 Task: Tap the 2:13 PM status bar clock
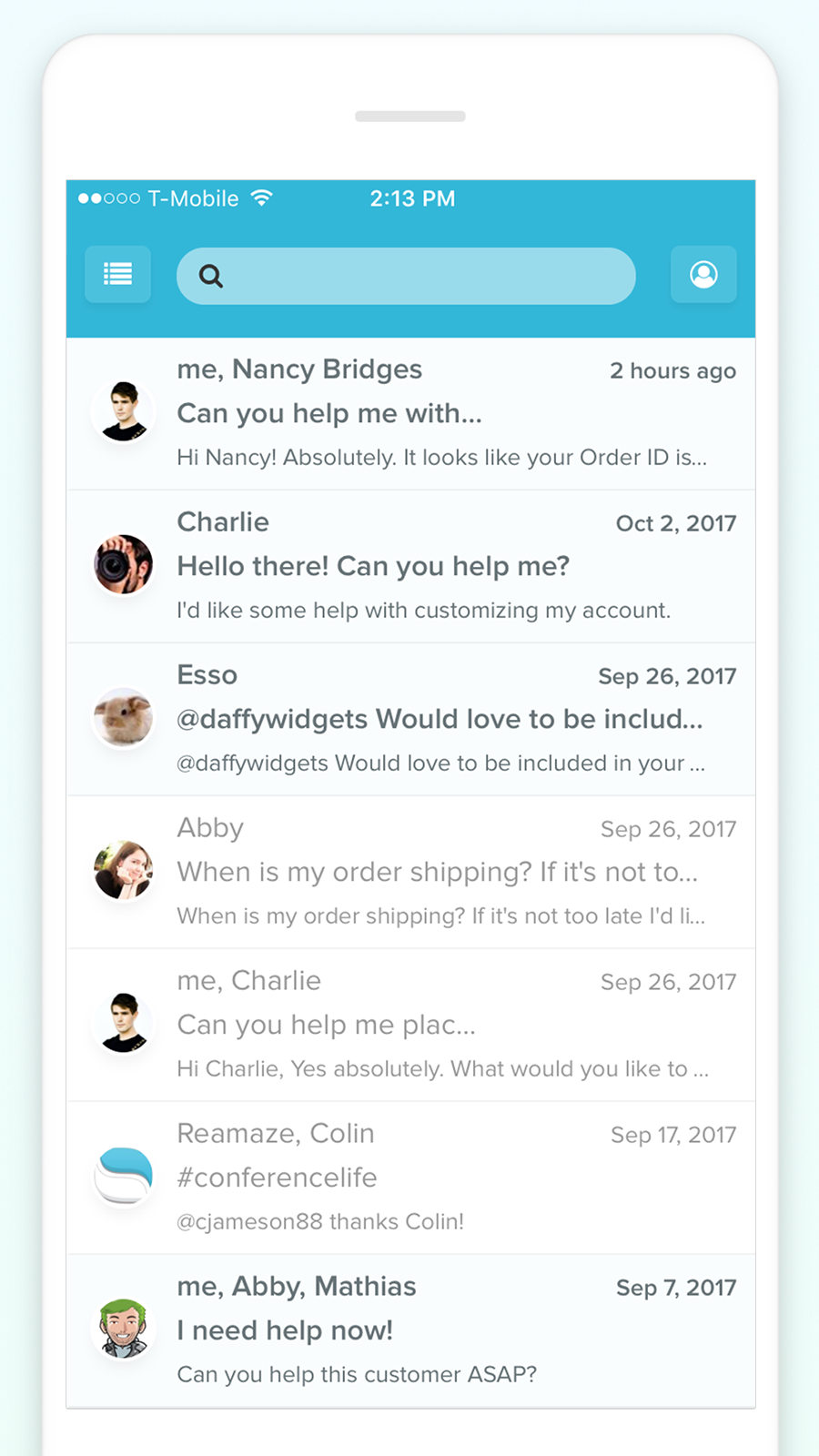412,198
